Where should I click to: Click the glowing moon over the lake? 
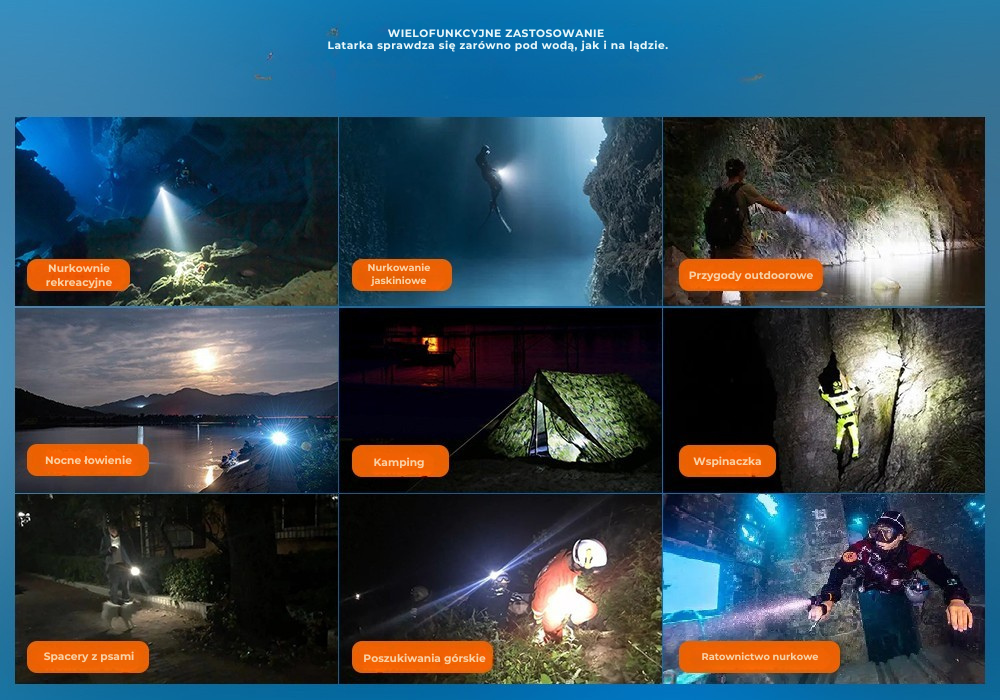[x=204, y=358]
